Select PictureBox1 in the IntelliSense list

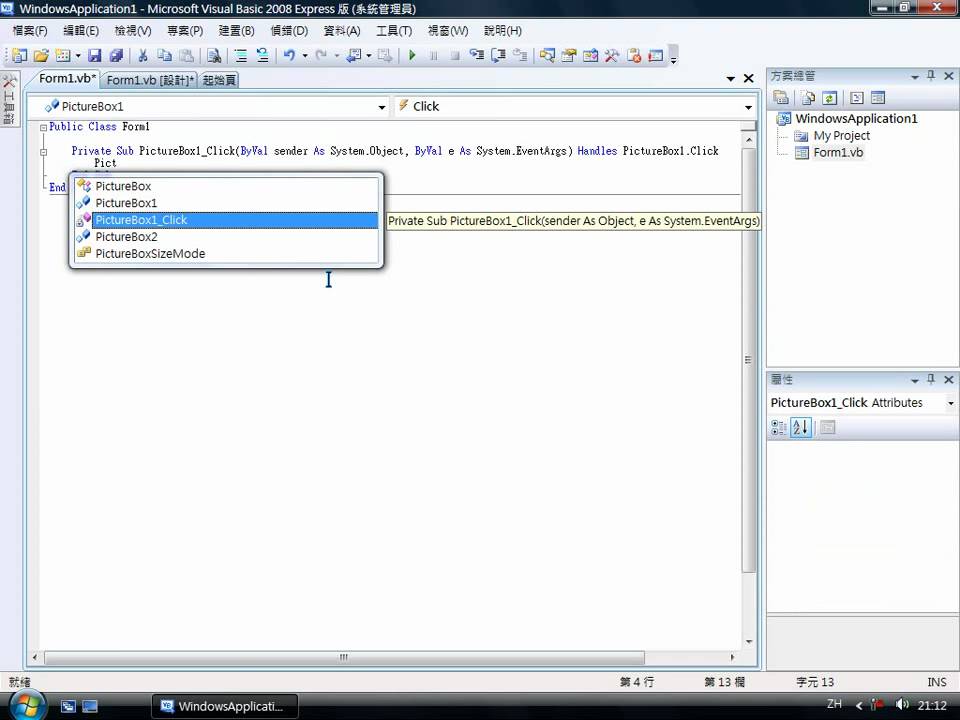click(x=226, y=203)
